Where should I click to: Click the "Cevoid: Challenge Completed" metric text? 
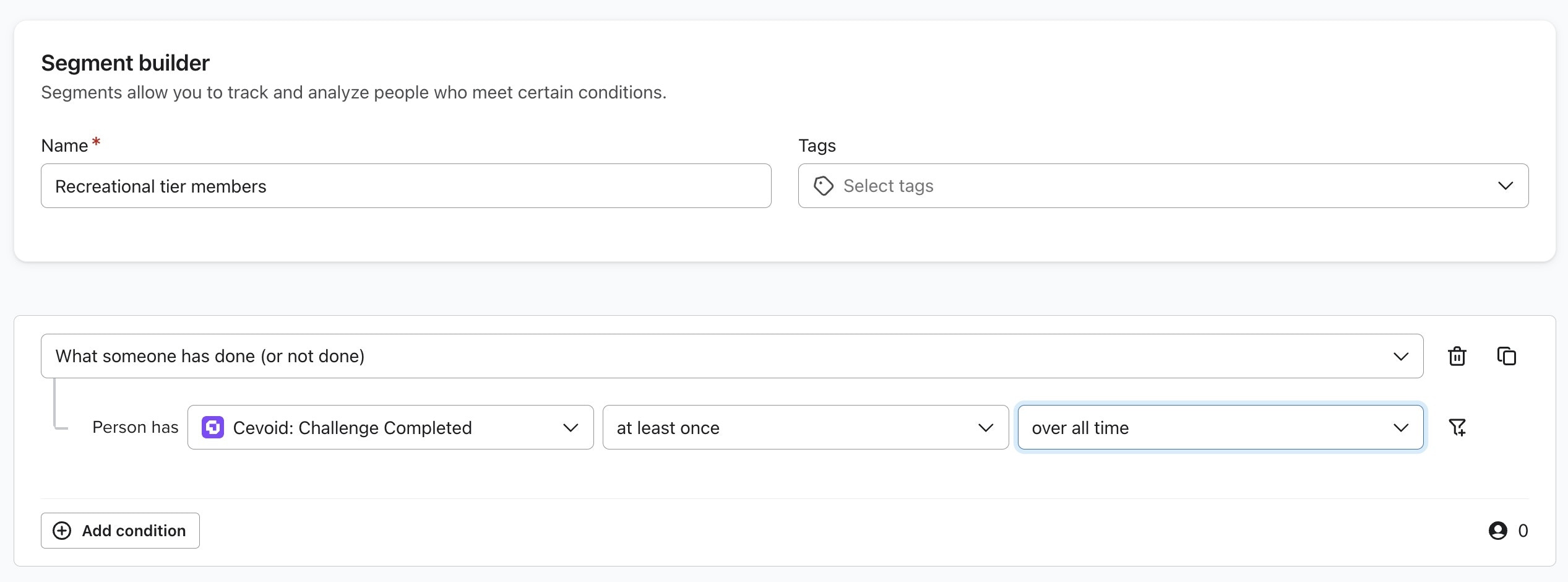coord(352,428)
